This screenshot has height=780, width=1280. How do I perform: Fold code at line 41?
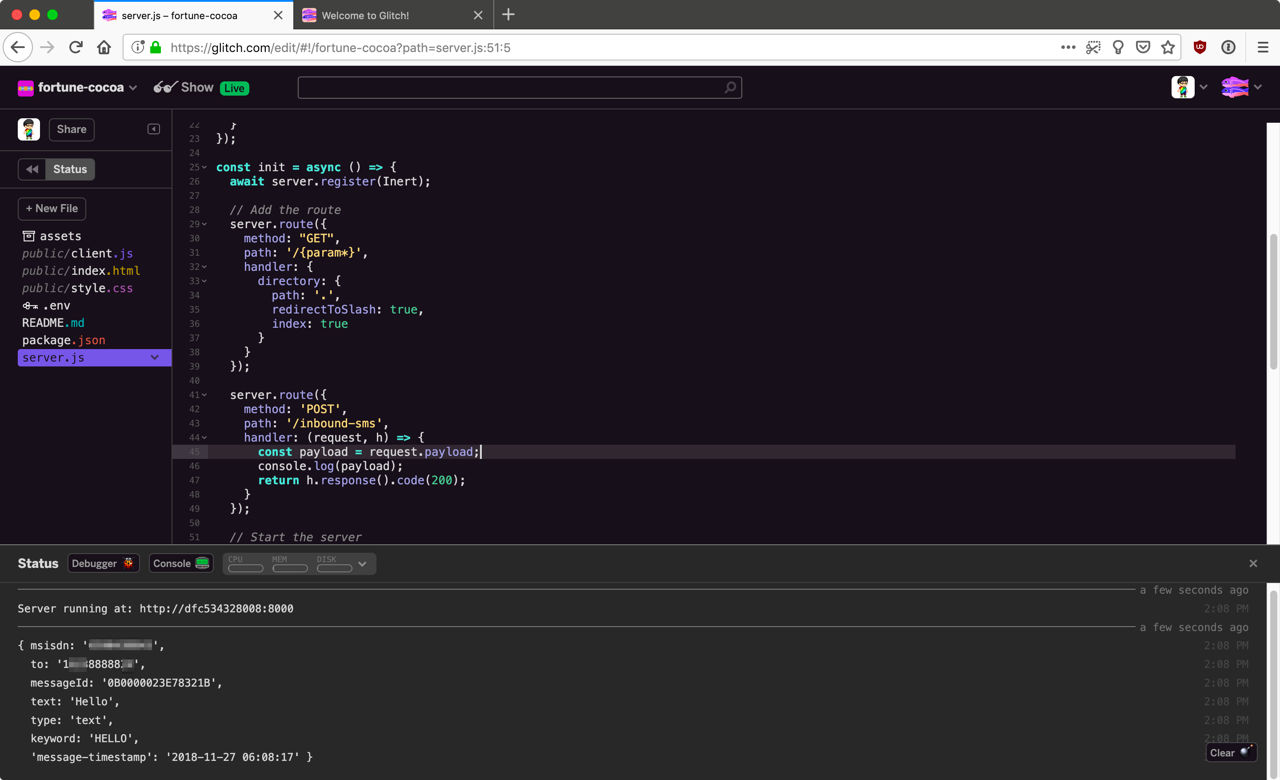coord(205,395)
